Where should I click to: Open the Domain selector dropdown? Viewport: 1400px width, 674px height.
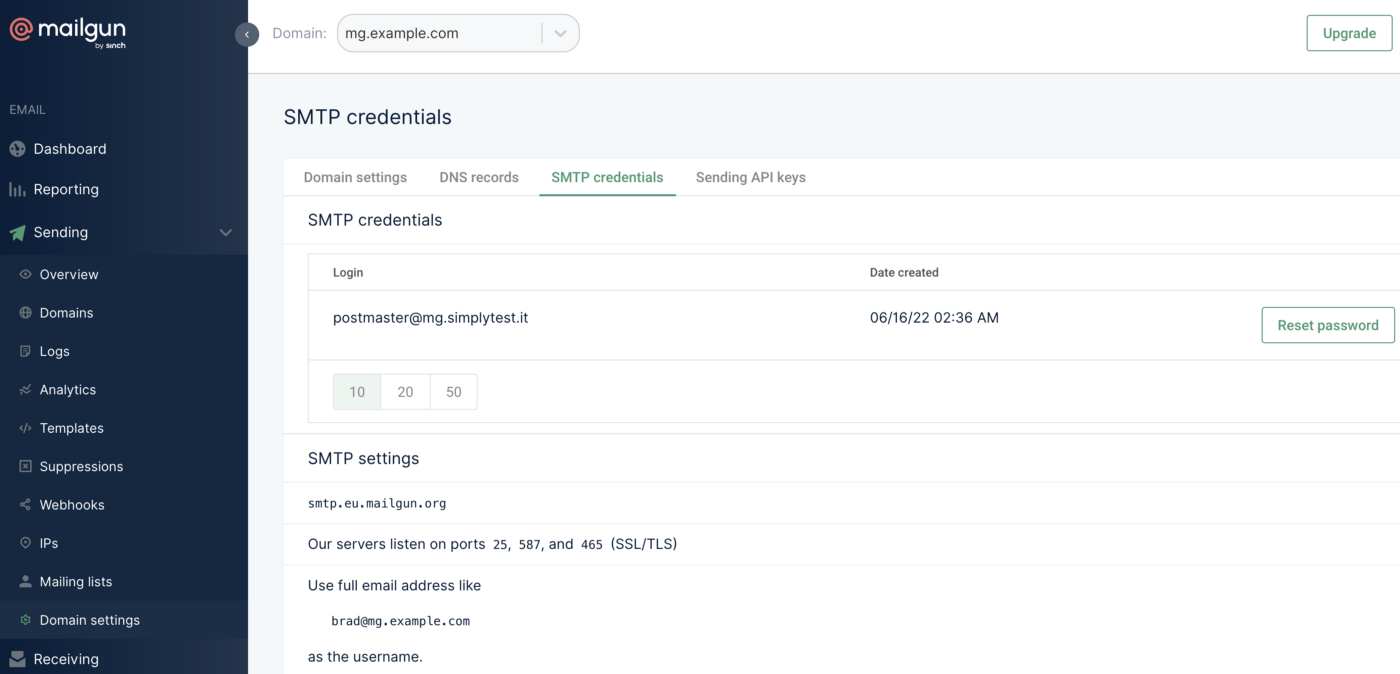tap(458, 33)
